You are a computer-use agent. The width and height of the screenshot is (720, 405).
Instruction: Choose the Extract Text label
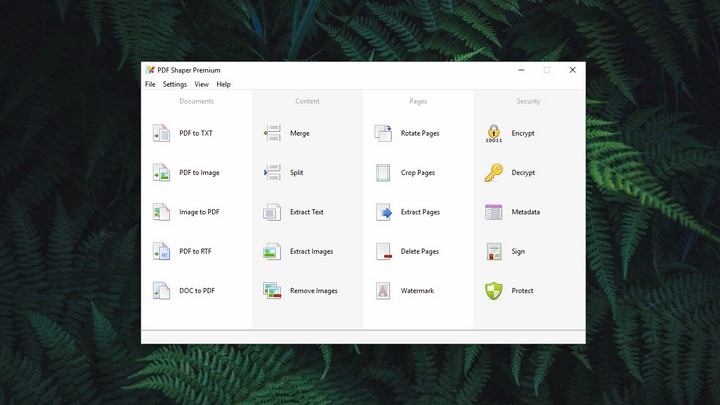(x=307, y=212)
